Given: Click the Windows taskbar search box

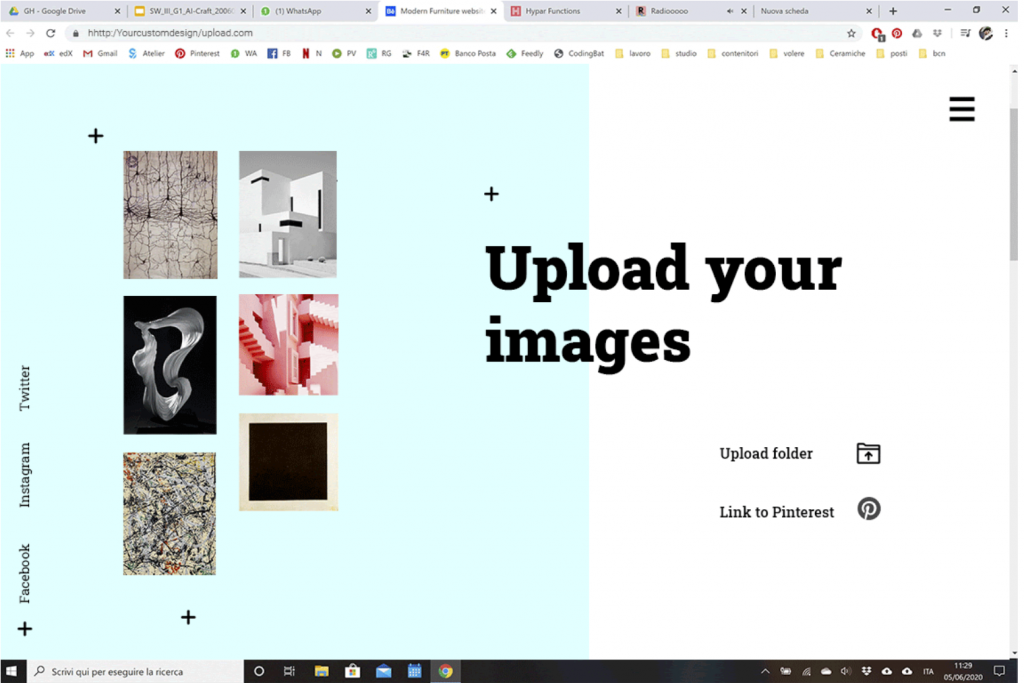Looking at the screenshot, I should [140, 671].
